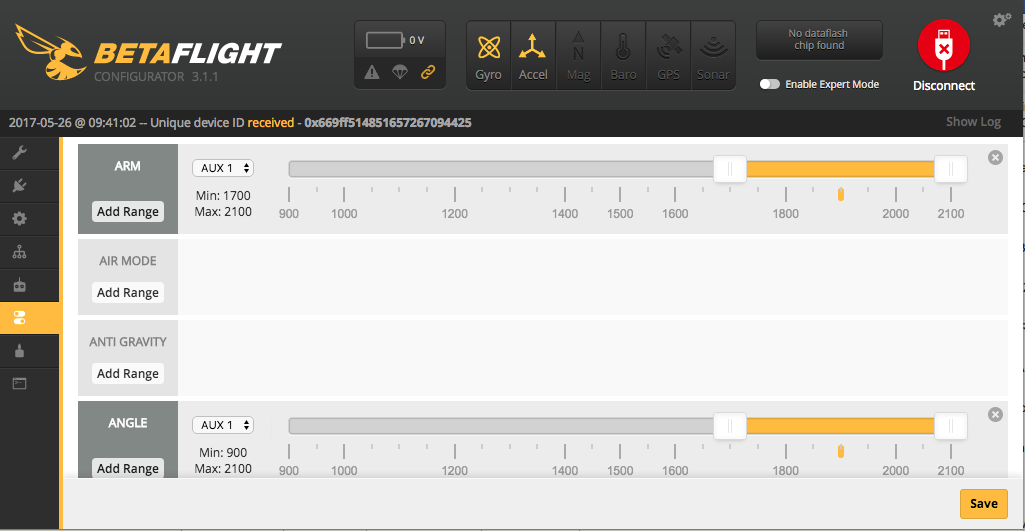
Task: Remove the ARM range with X icon
Action: [995, 158]
